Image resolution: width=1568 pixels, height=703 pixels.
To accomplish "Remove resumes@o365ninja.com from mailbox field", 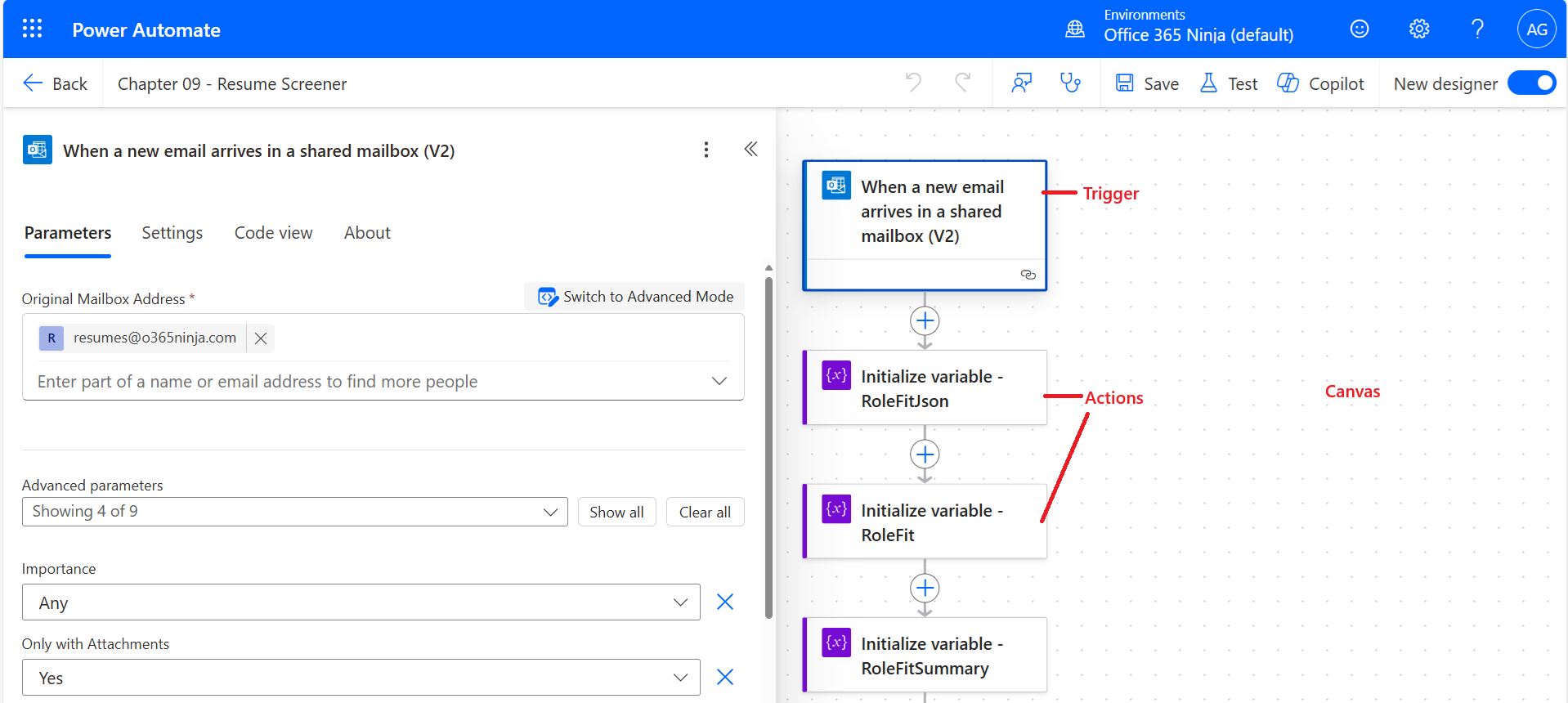I will (261, 338).
